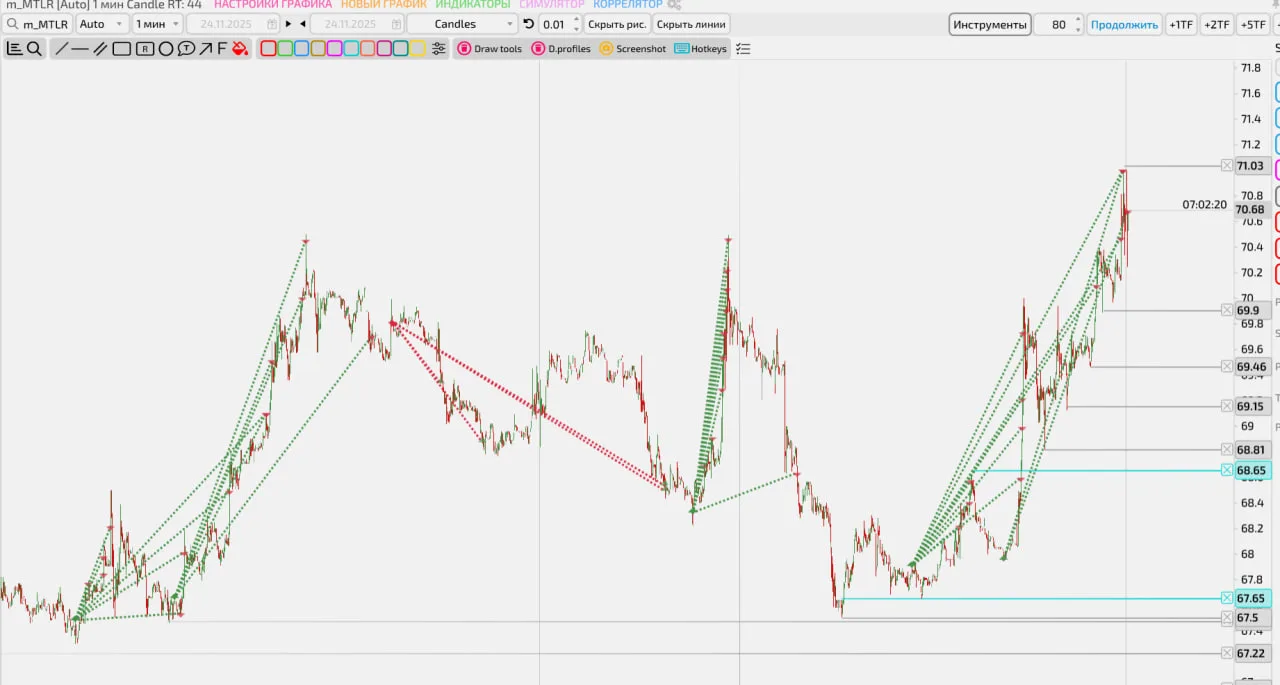The width and height of the screenshot is (1280, 685).
Task: Select the trend line drawing tool
Action: click(x=62, y=48)
